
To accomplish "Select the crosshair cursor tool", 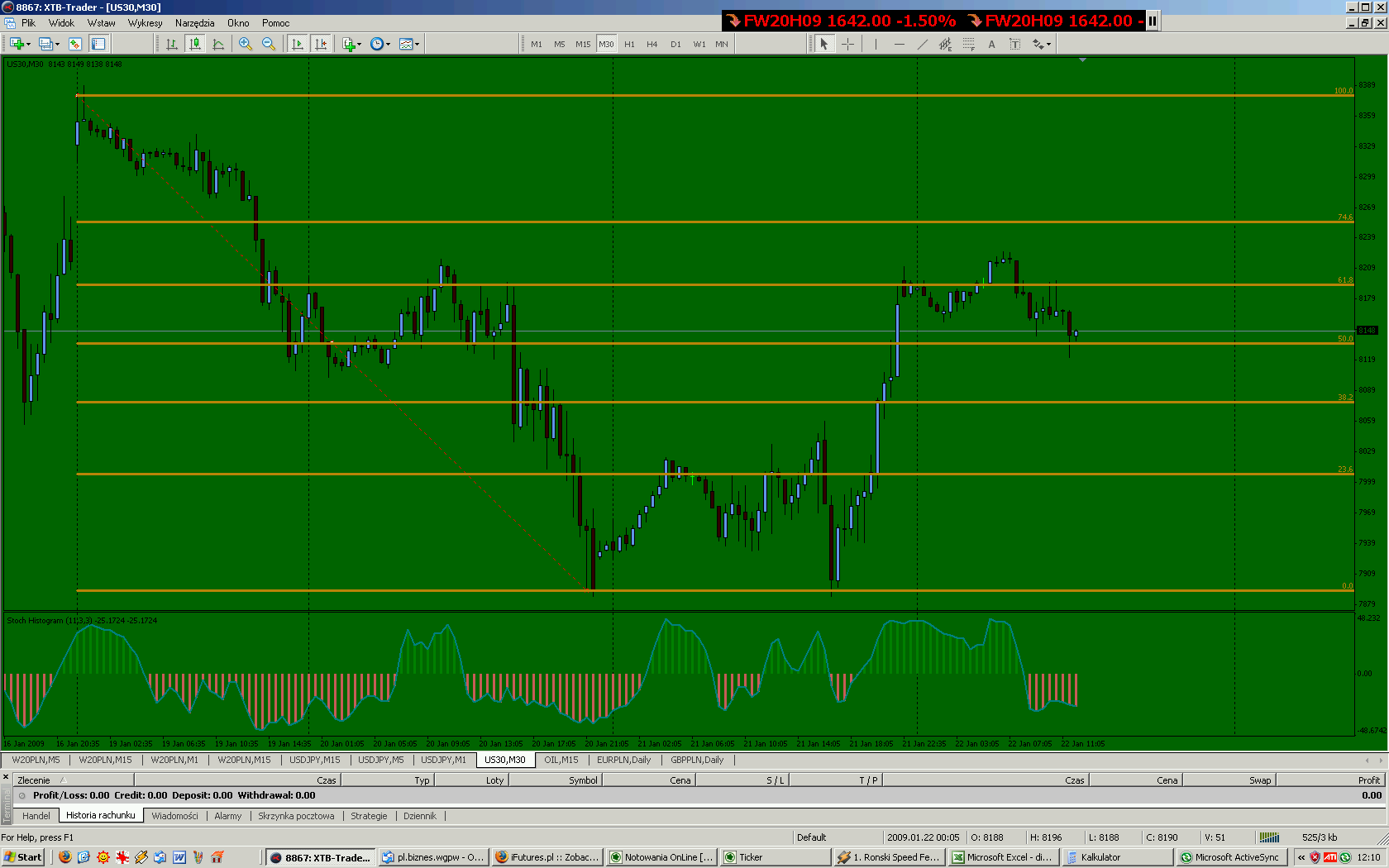I will 847,44.
